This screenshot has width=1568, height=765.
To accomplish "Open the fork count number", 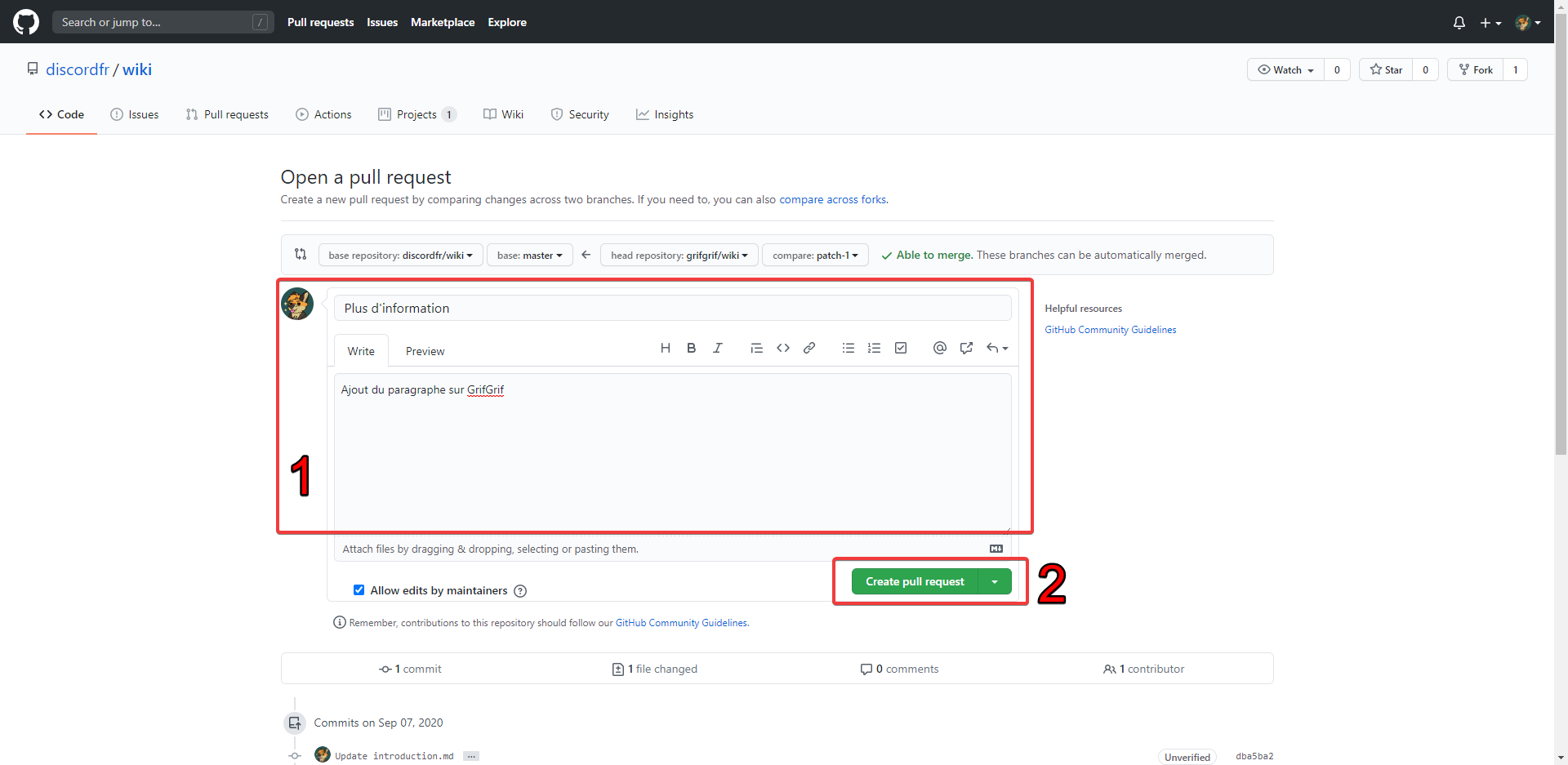I will (1516, 69).
